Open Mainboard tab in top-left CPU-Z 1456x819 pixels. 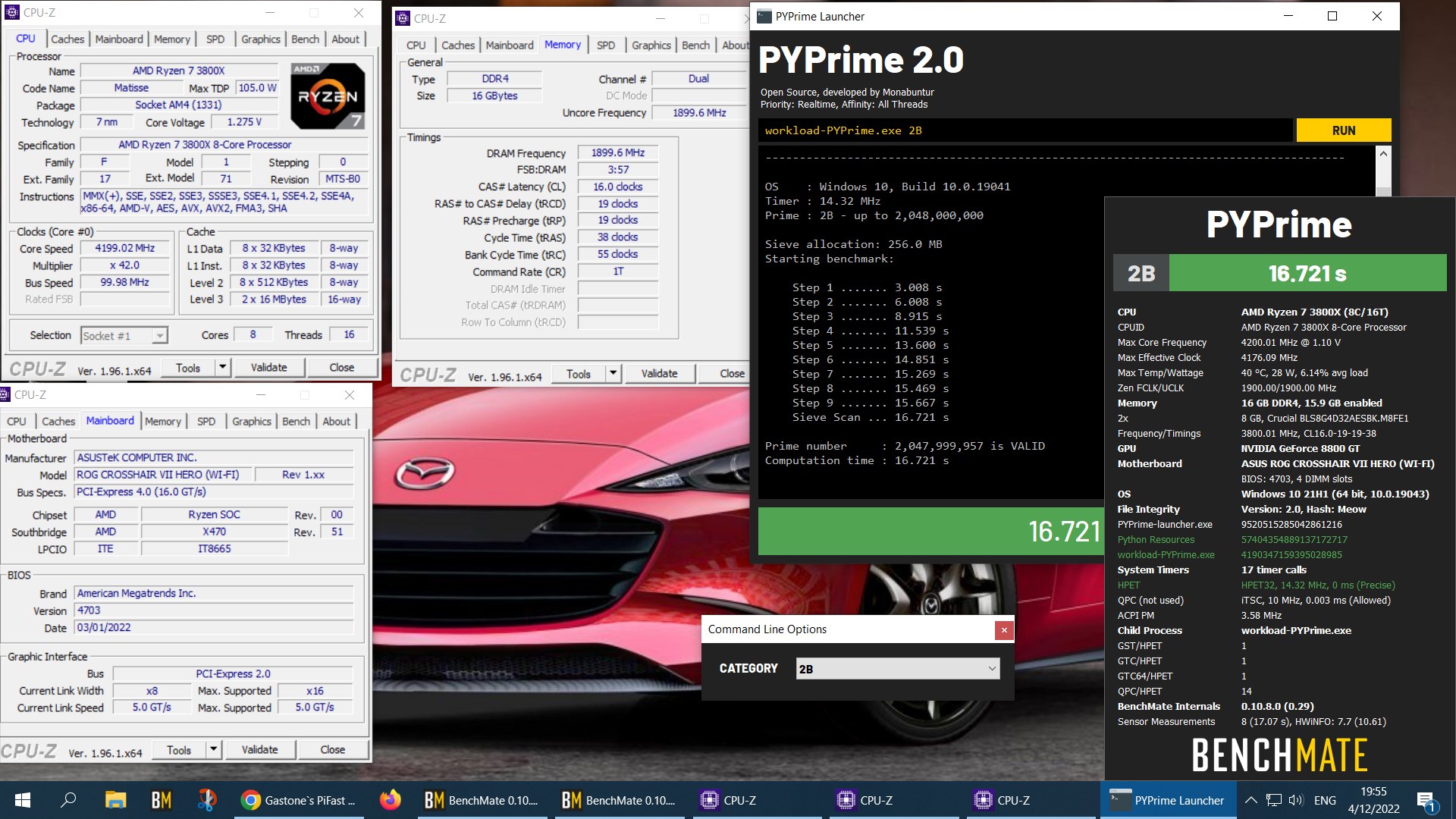pos(119,39)
